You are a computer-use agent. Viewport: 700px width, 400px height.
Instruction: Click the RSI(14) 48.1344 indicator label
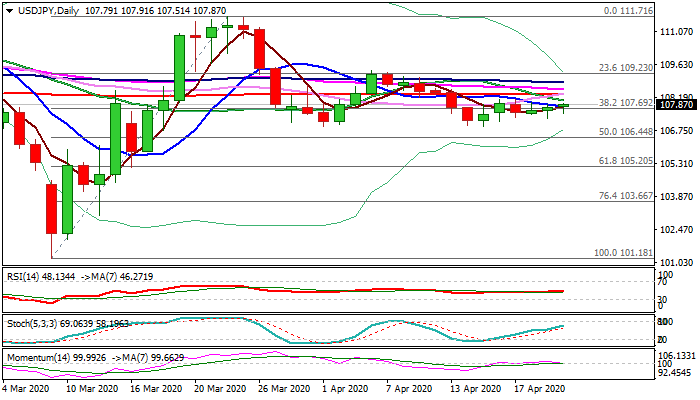pyautogui.click(x=41, y=277)
